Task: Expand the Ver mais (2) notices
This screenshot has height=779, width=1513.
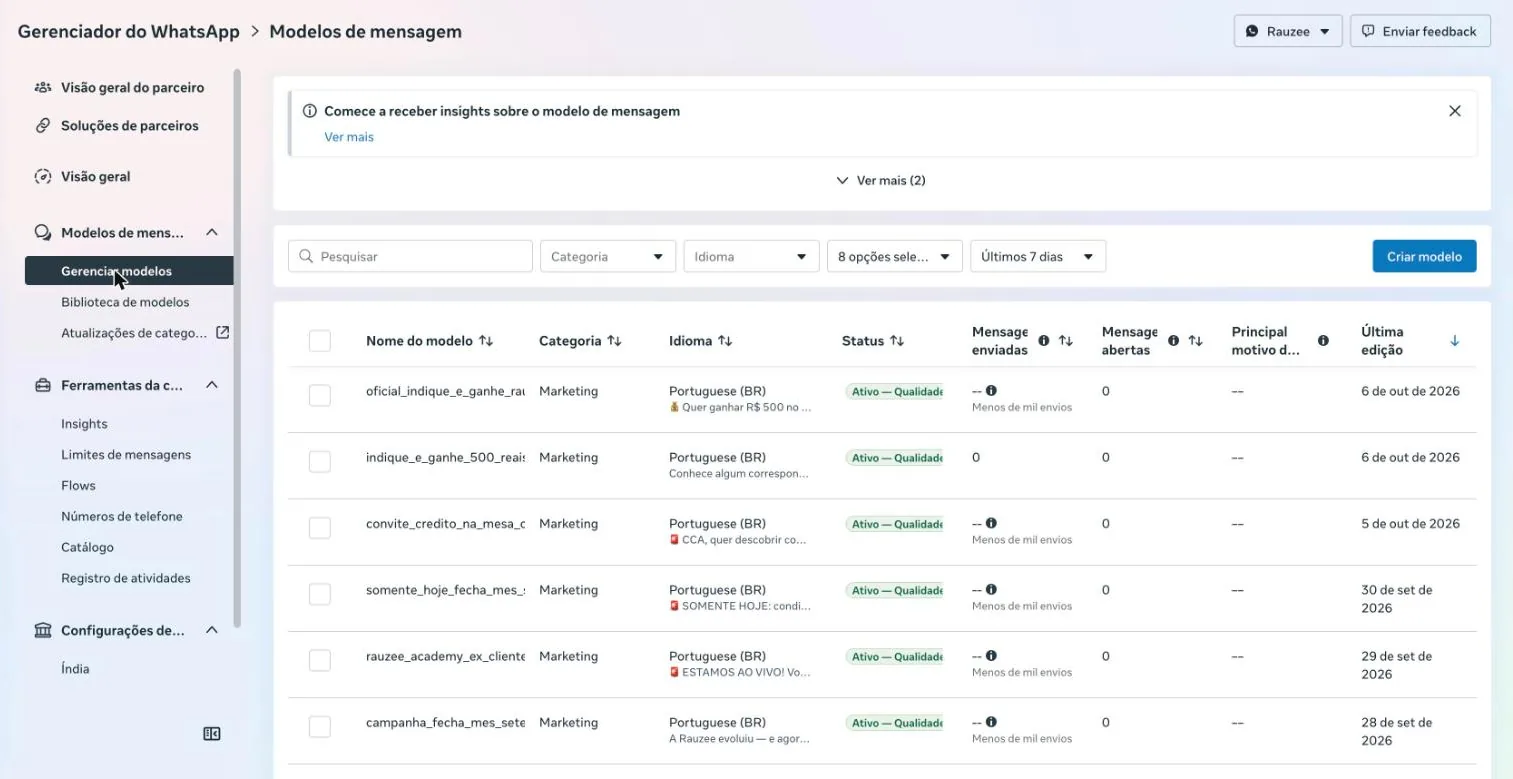Action: point(881,181)
